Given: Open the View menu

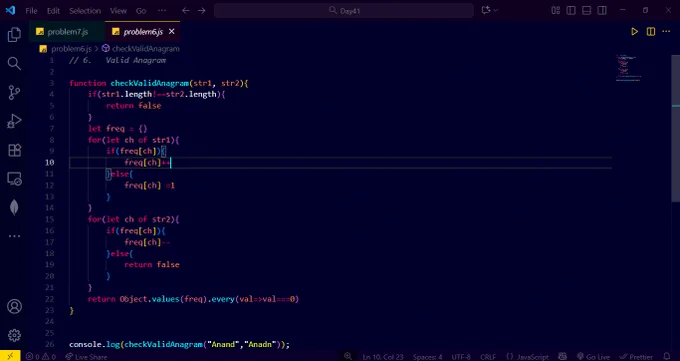Looking at the screenshot, I should [118, 11].
